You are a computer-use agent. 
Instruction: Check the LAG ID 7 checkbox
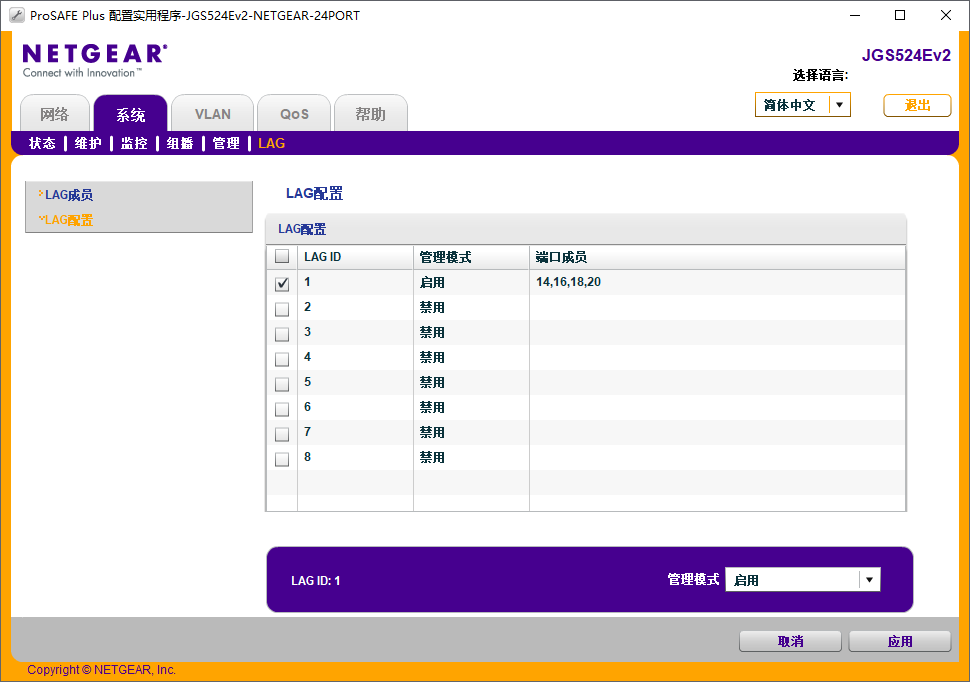click(282, 434)
